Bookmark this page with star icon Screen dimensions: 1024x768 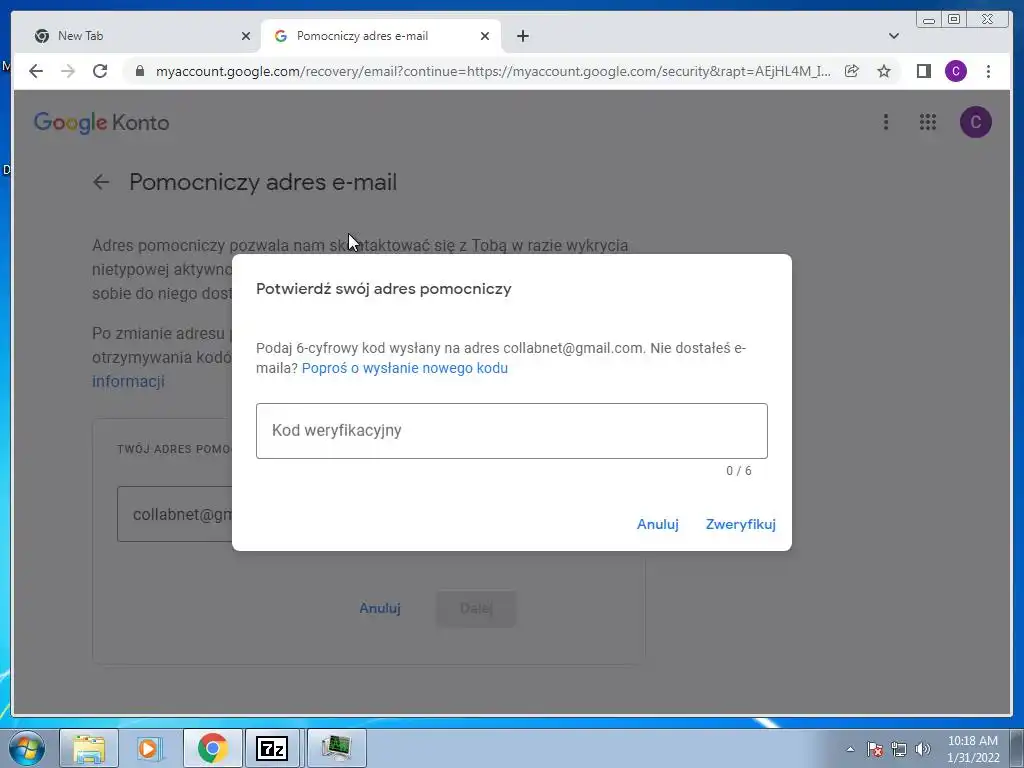coord(884,71)
